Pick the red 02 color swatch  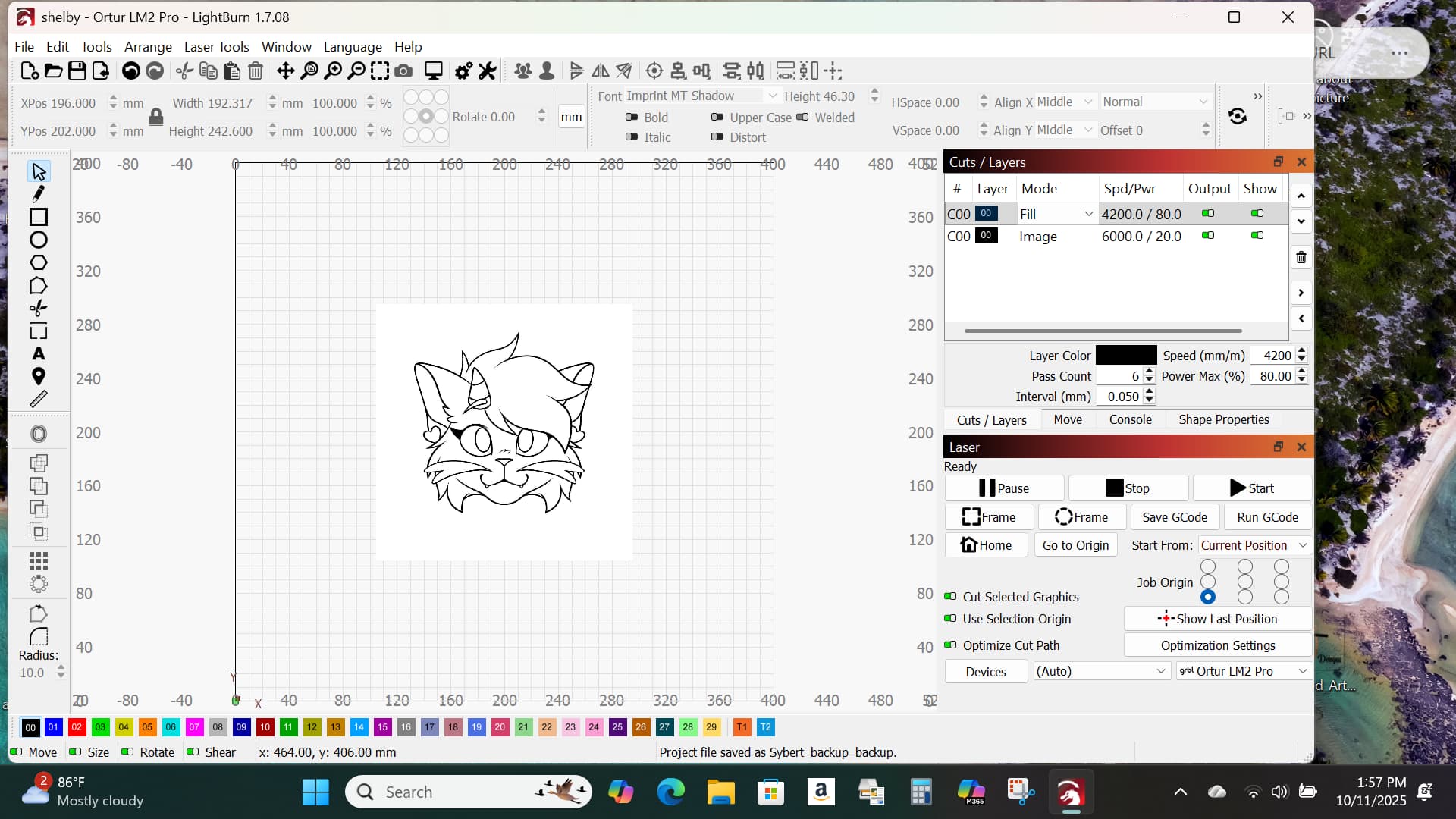(x=77, y=727)
